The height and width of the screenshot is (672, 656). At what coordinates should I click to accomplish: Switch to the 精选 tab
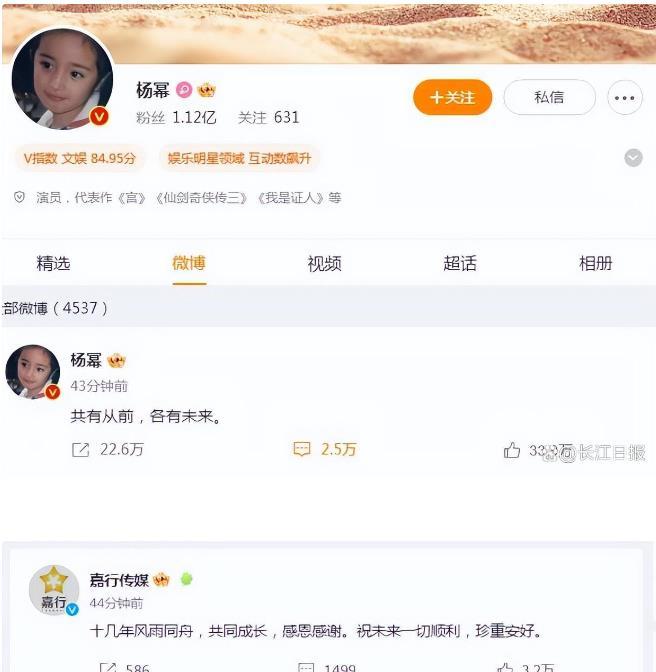coord(54,263)
